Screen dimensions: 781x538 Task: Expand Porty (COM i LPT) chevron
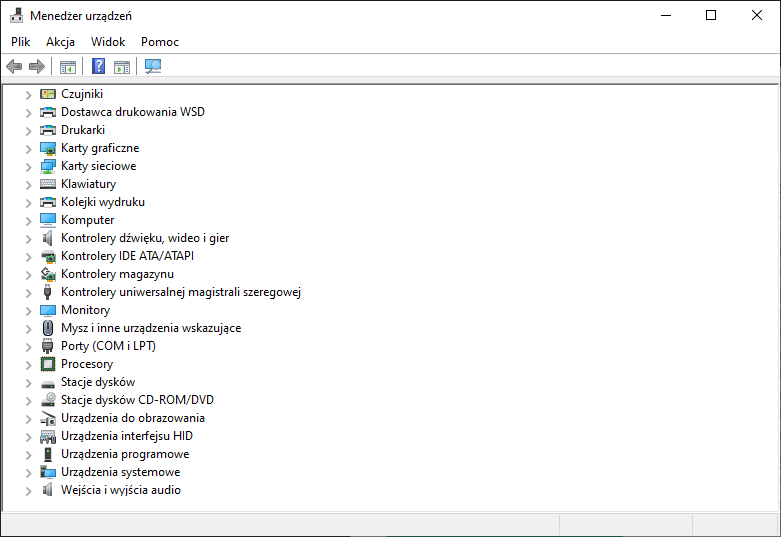click(28, 346)
